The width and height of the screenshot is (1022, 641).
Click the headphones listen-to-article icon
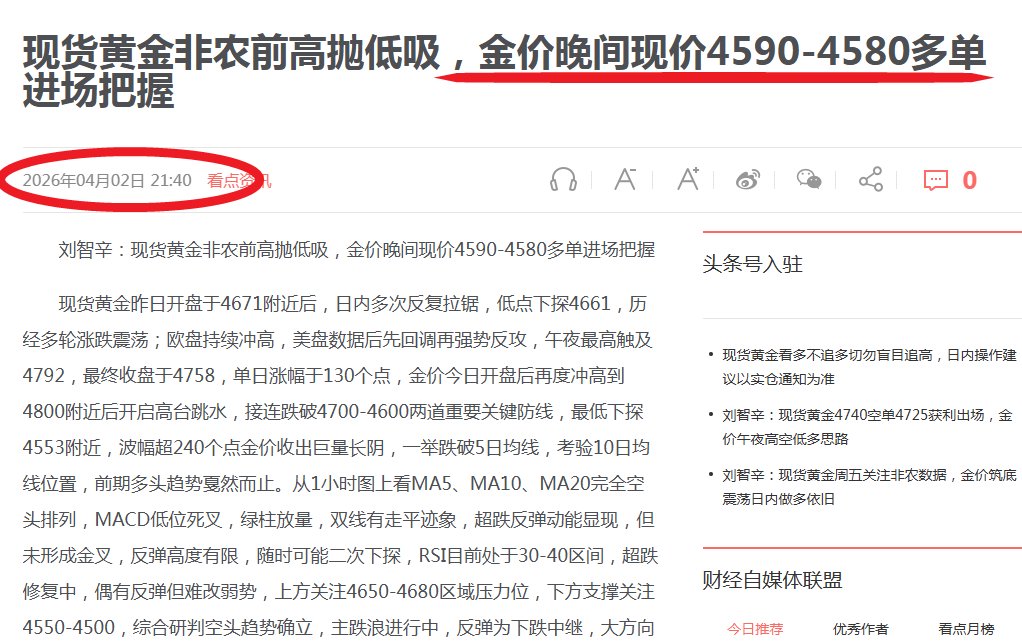pyautogui.click(x=564, y=180)
